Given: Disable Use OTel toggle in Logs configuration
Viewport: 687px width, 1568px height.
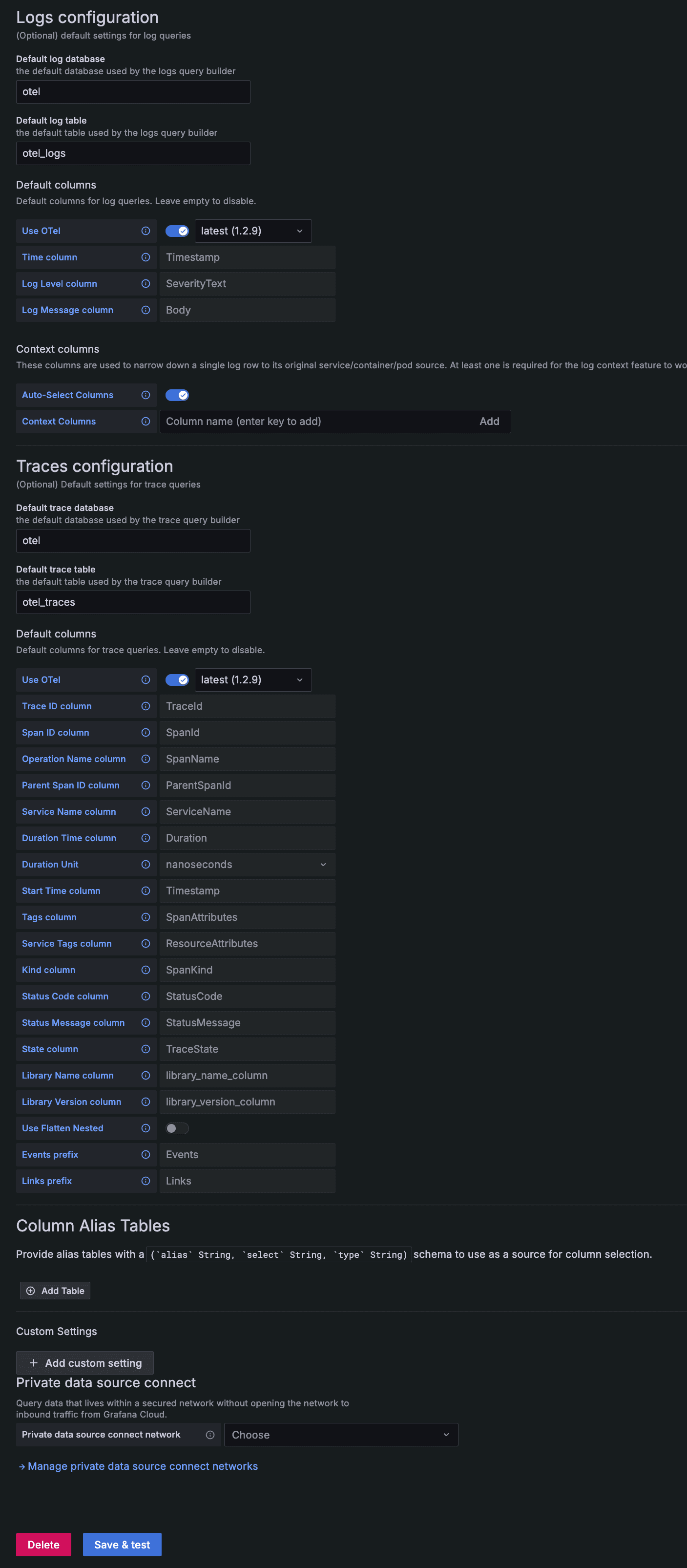Looking at the screenshot, I should [177, 232].
